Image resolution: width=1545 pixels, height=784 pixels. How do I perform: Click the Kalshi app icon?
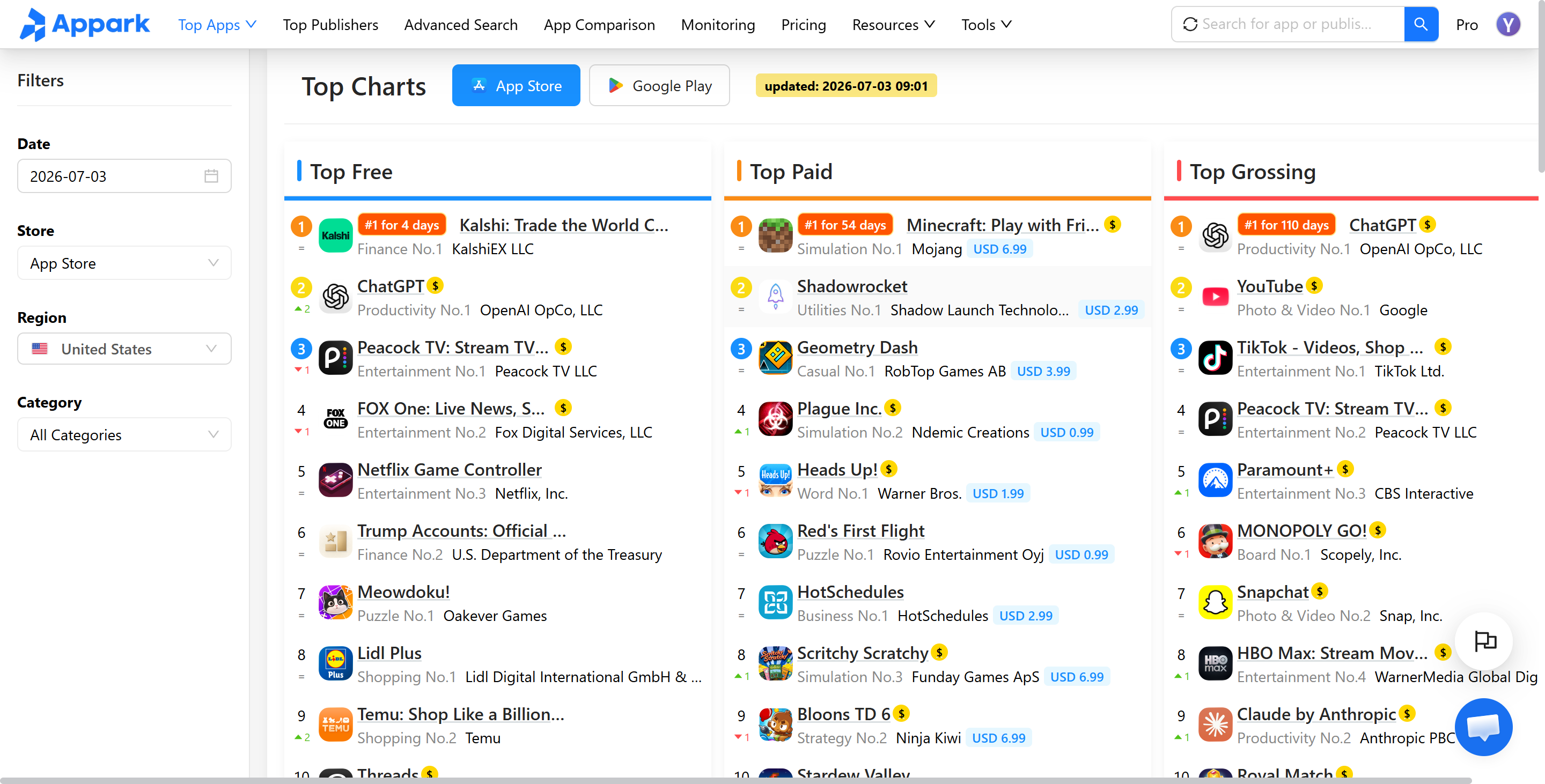tap(335, 235)
